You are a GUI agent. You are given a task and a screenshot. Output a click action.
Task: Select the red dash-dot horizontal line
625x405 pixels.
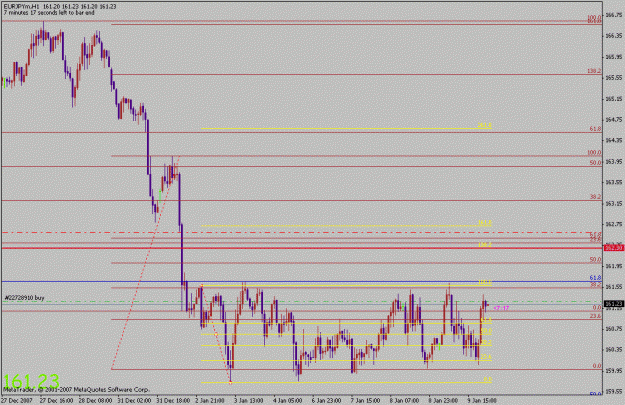pos(302,232)
